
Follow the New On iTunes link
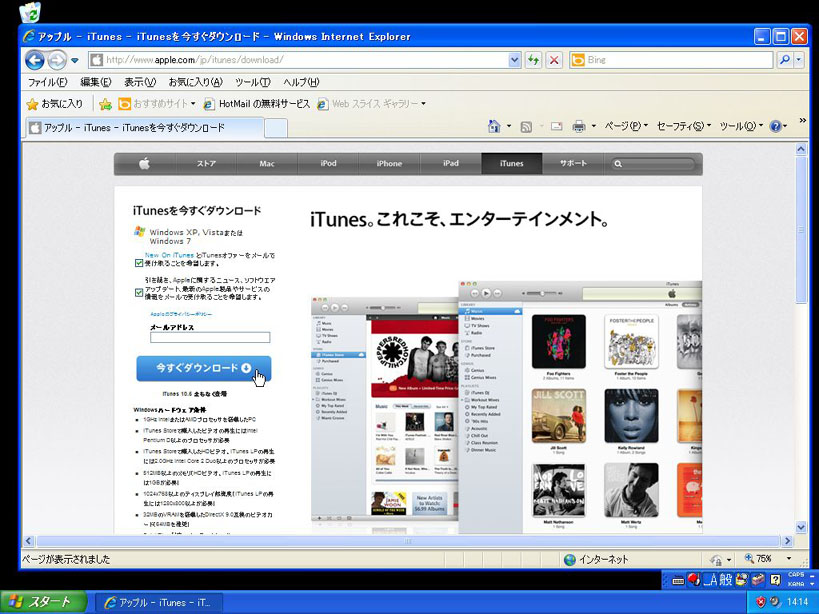tap(169, 255)
